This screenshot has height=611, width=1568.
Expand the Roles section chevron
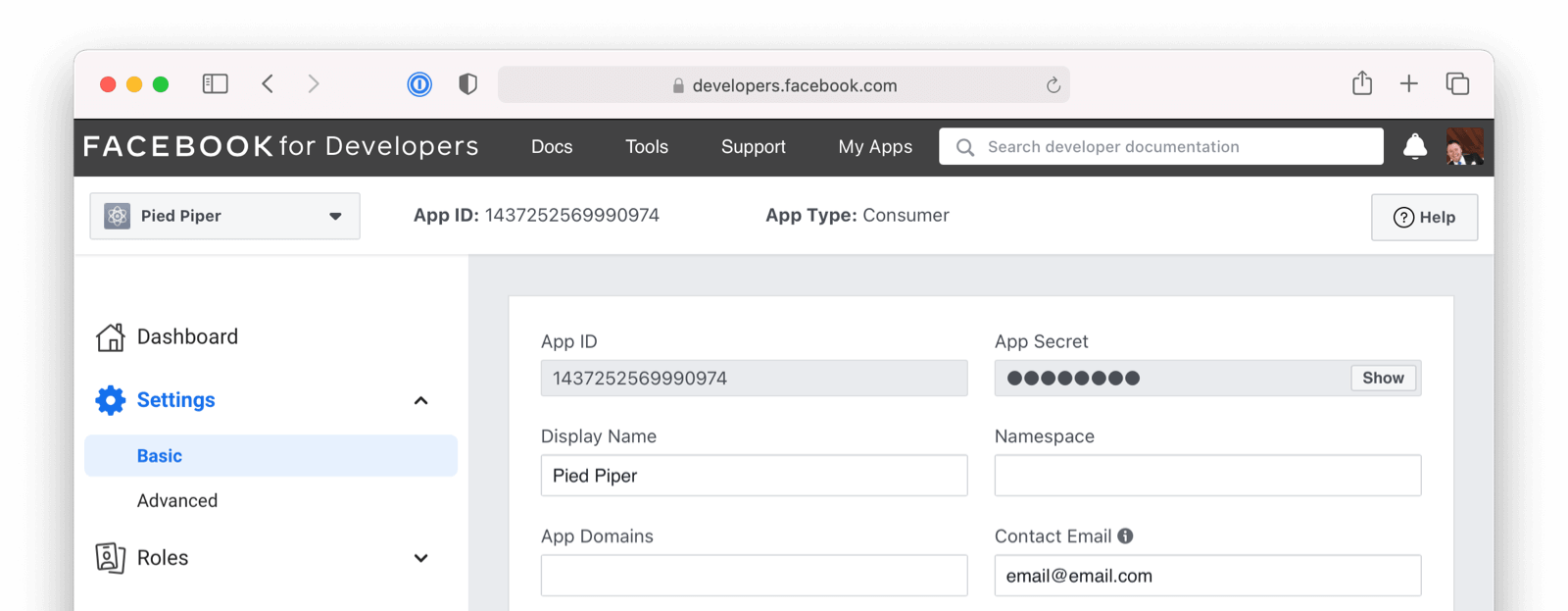421,558
